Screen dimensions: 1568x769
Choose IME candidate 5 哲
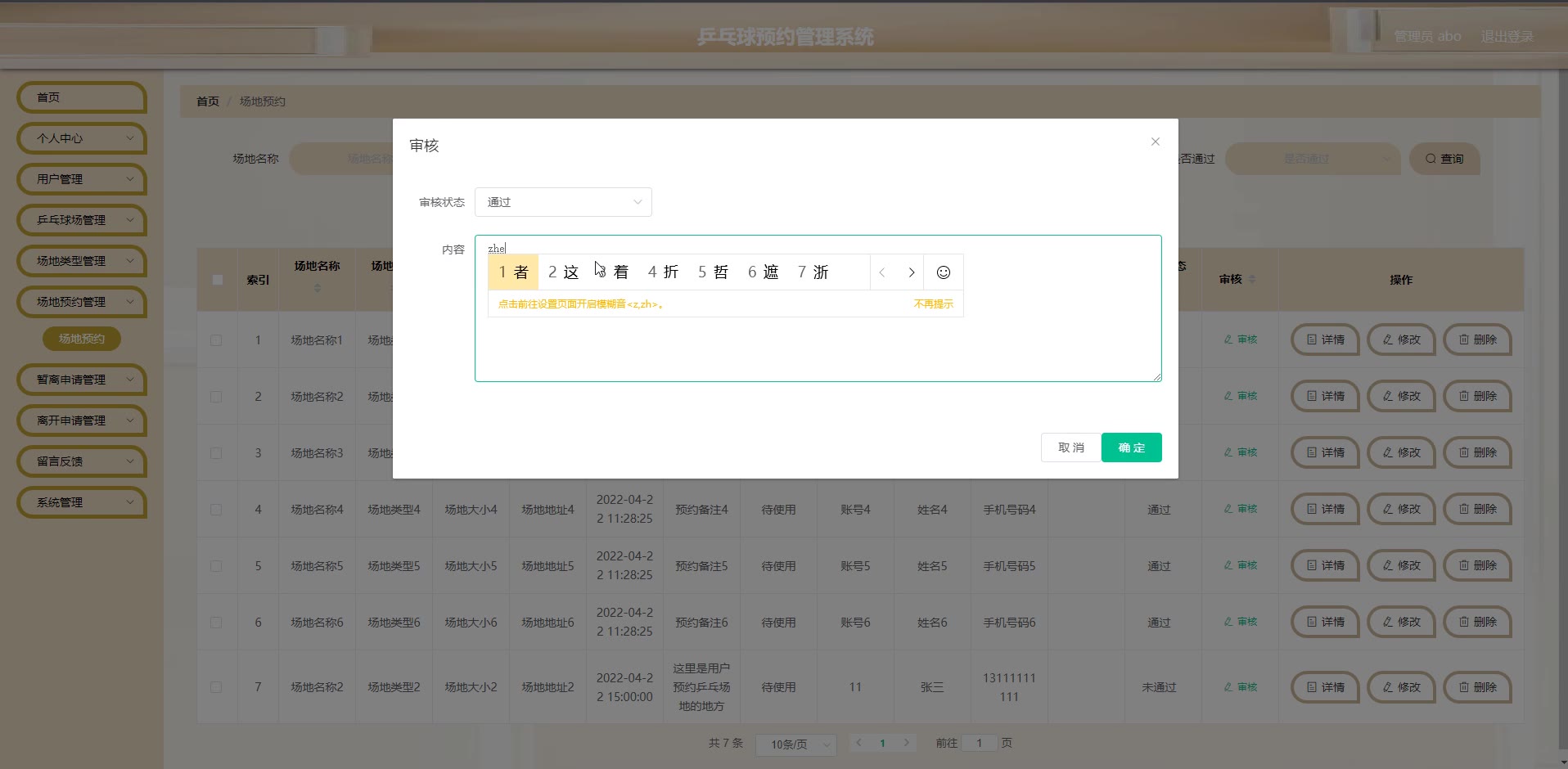pos(713,272)
